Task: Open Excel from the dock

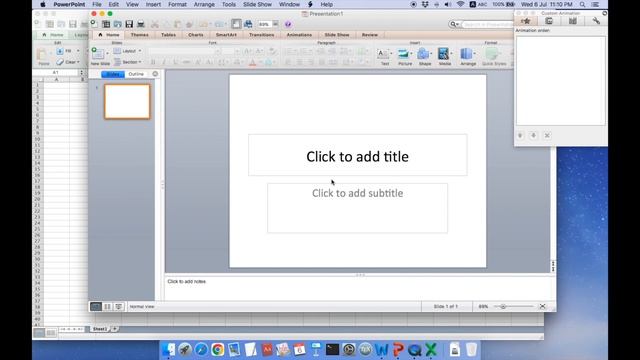Action: point(431,349)
